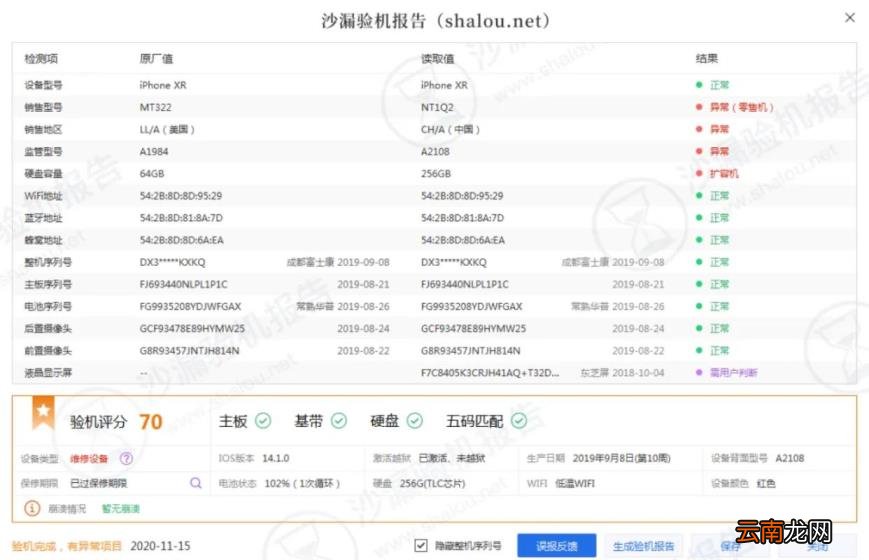
Task: Click the 低温WIFI value
Action: pyautogui.click(x=575, y=483)
